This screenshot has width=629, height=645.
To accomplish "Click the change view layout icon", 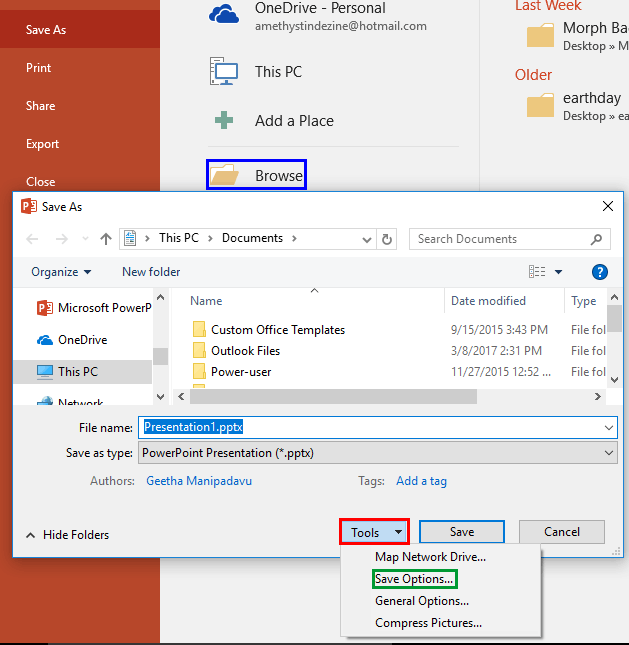I will click(537, 271).
